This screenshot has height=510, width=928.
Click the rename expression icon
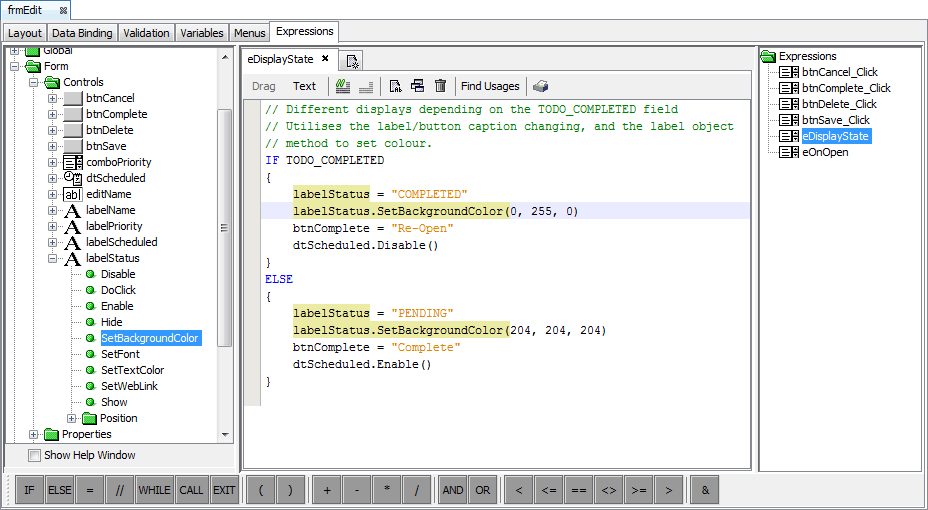pyautogui.click(x=395, y=86)
